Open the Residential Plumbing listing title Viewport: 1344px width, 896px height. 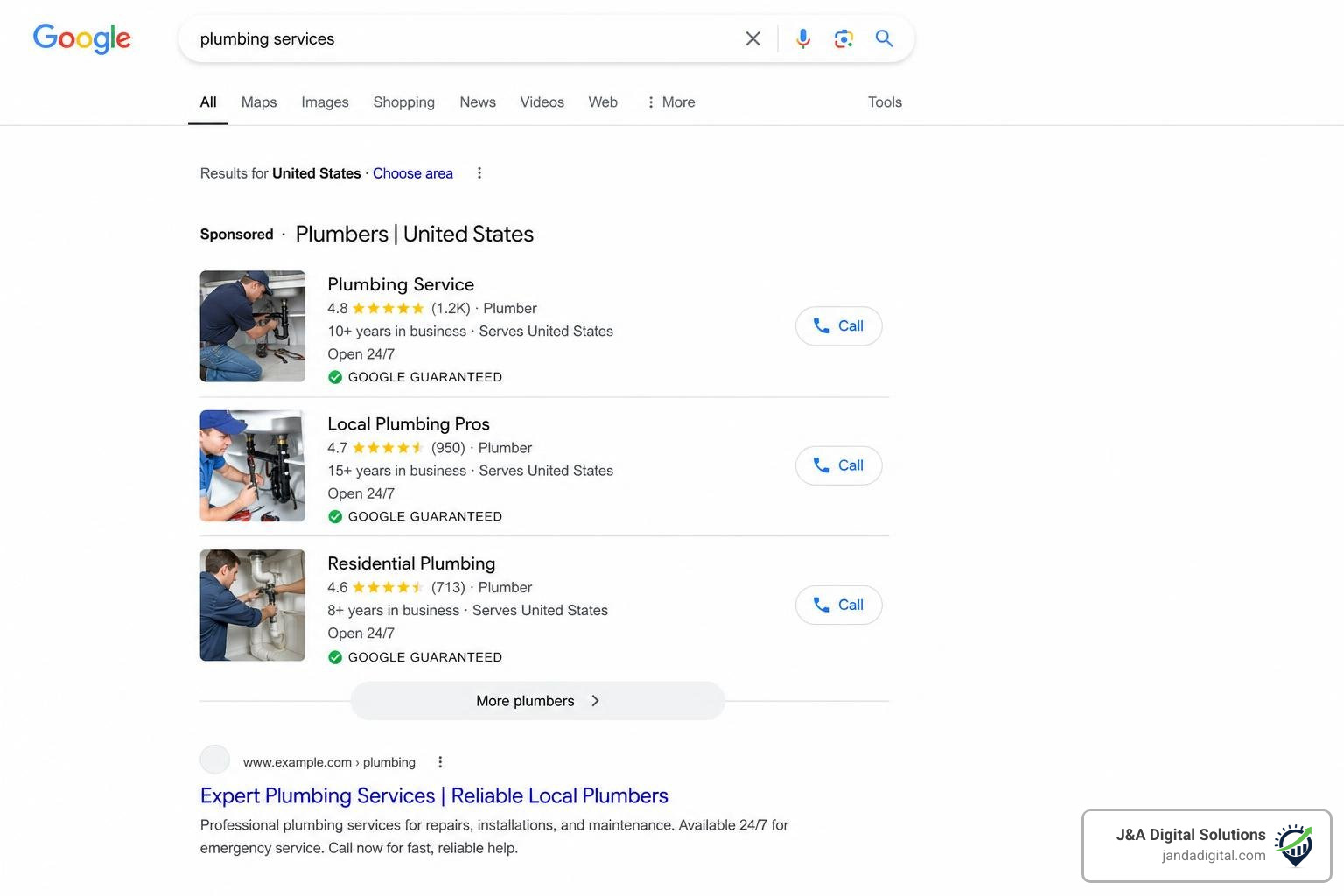[x=411, y=563]
